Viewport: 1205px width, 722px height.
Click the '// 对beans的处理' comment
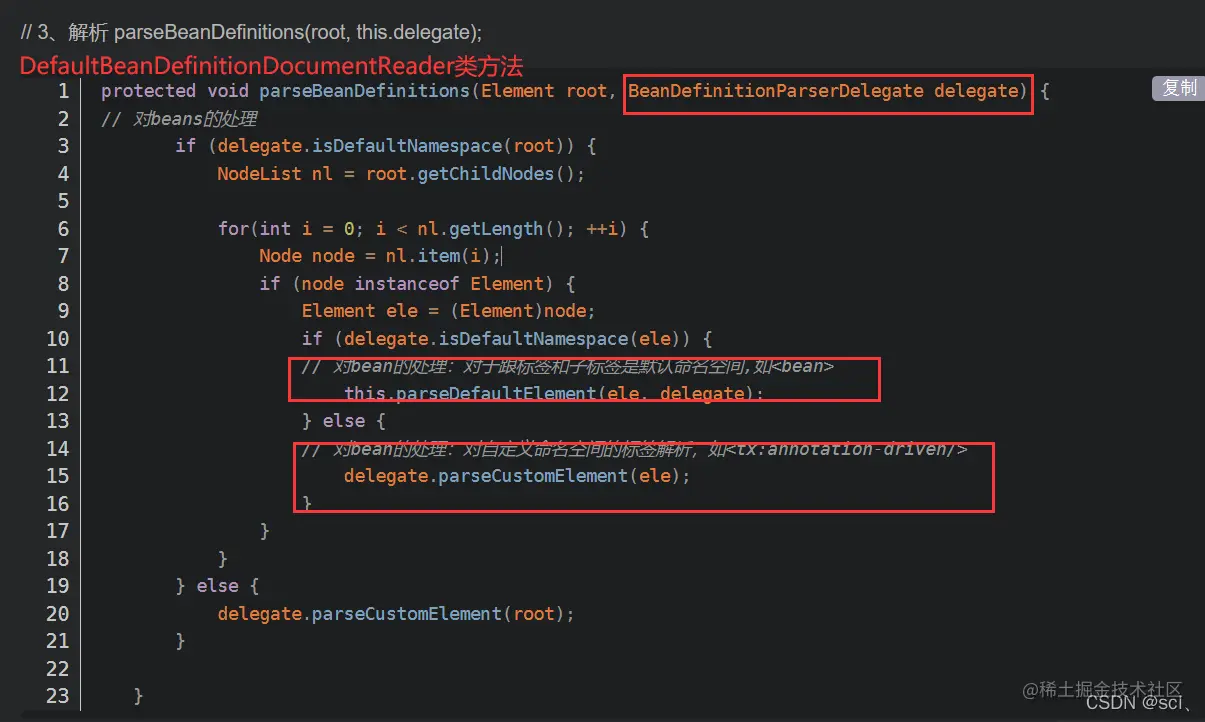coord(179,119)
